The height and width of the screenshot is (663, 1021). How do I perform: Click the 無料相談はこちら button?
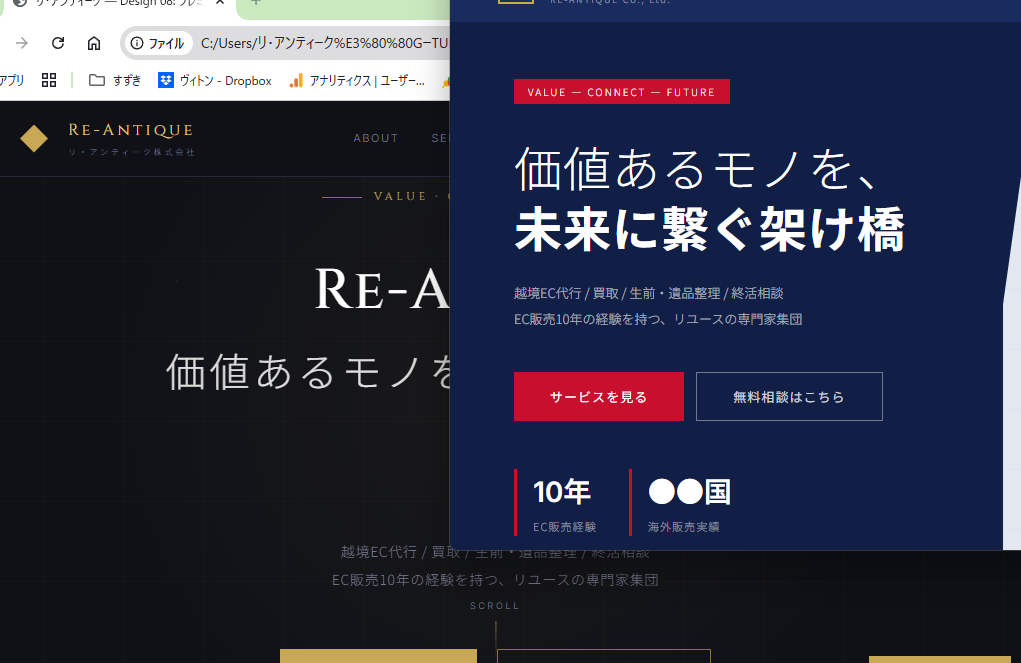pyautogui.click(x=789, y=397)
